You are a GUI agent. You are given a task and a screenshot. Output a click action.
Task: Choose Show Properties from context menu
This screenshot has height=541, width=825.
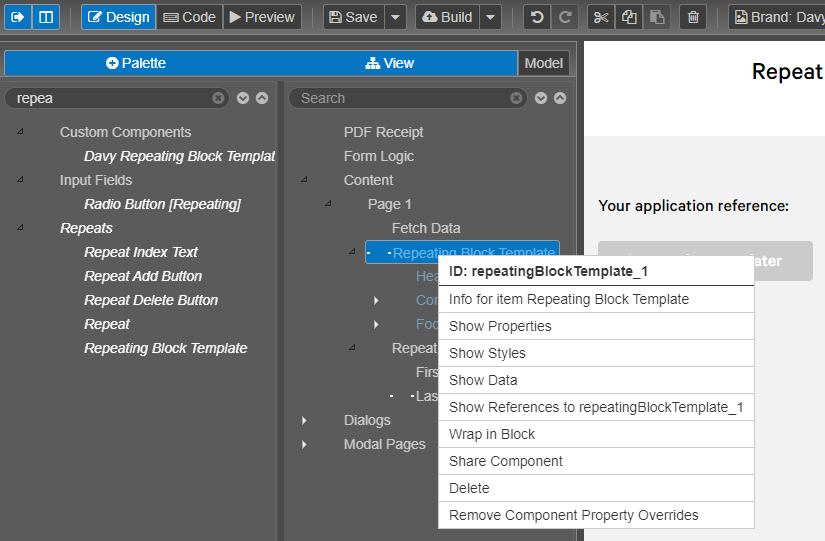(500, 326)
